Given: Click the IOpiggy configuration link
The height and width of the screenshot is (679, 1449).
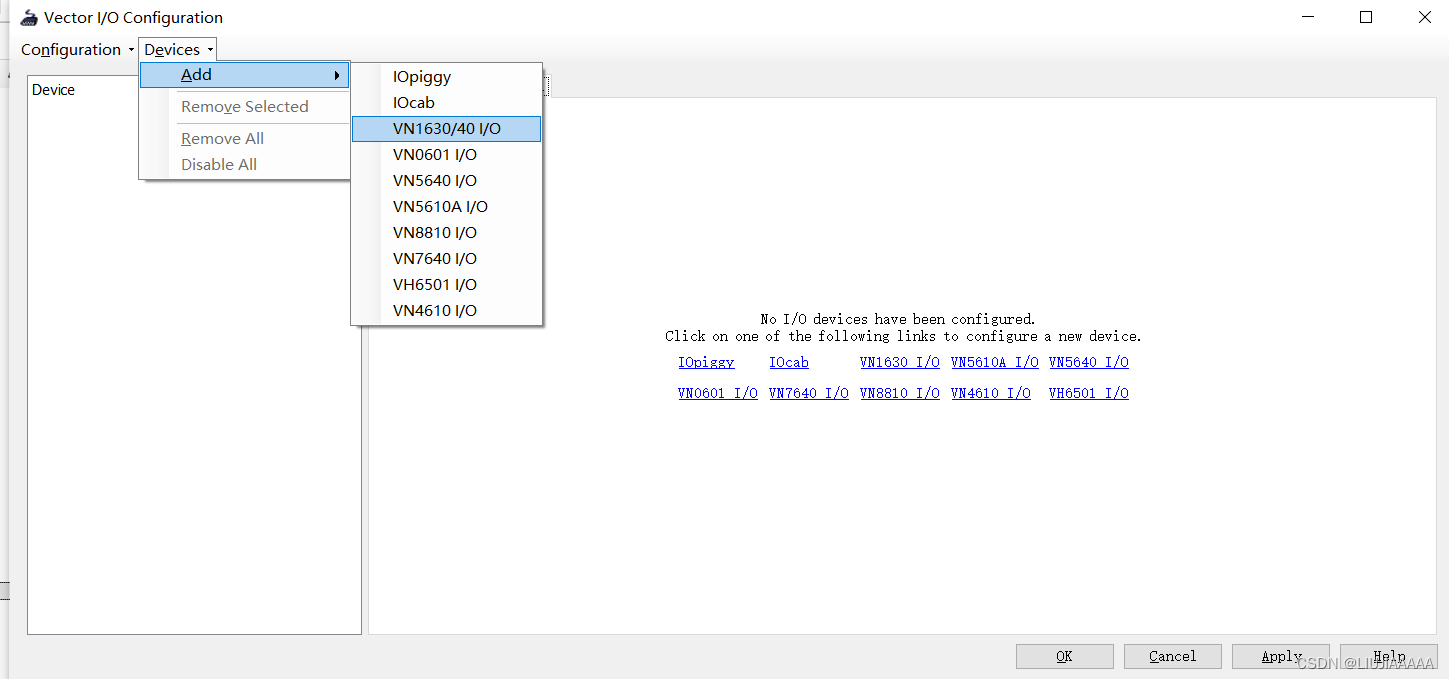Looking at the screenshot, I should 706,363.
